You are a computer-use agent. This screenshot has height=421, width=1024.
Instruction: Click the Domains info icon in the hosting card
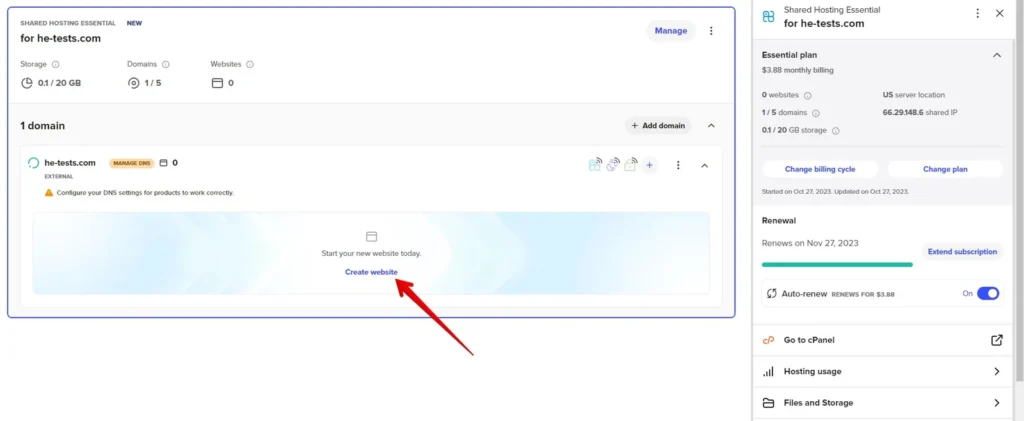tap(166, 65)
